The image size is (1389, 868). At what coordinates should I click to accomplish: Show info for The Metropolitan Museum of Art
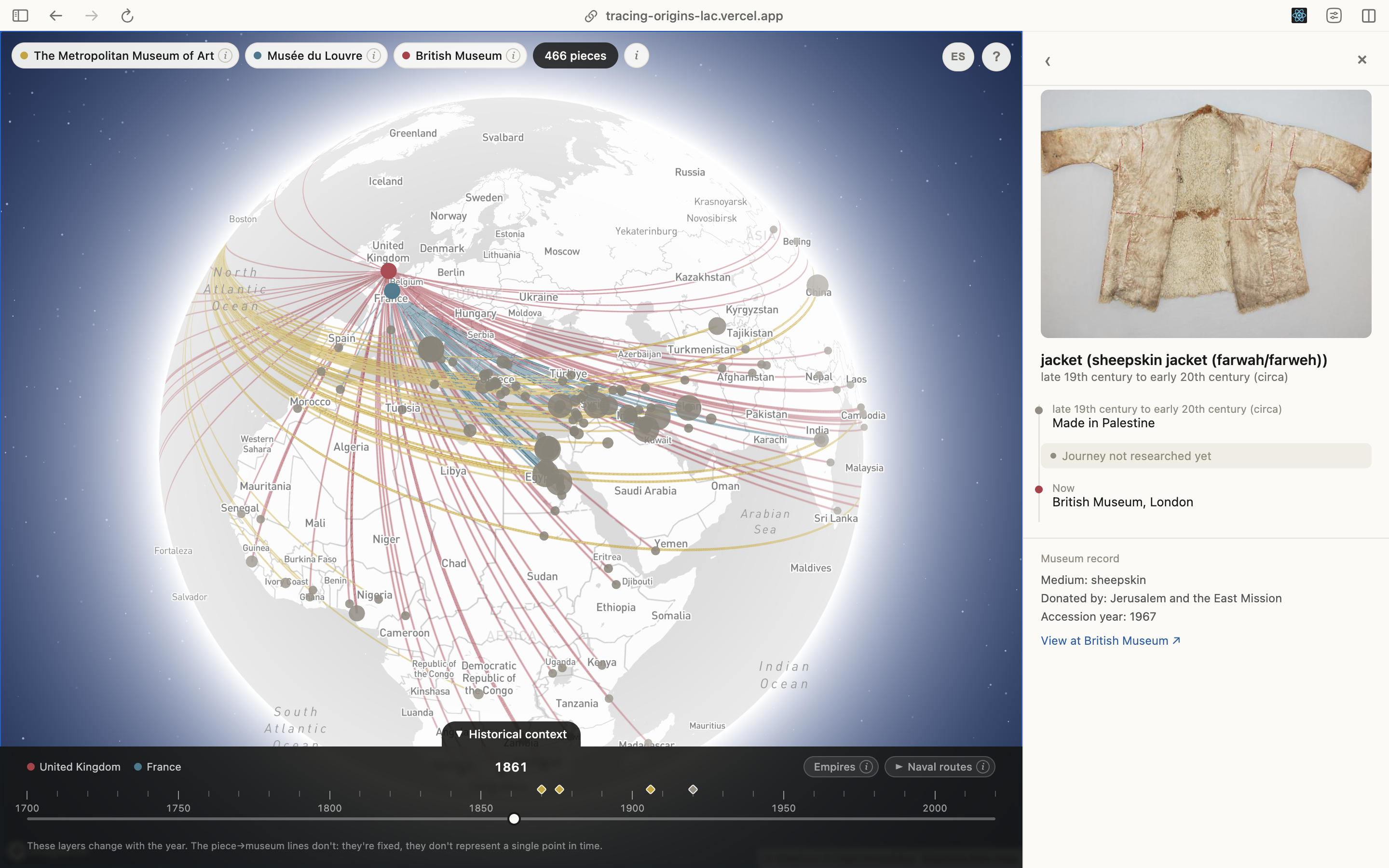point(226,55)
